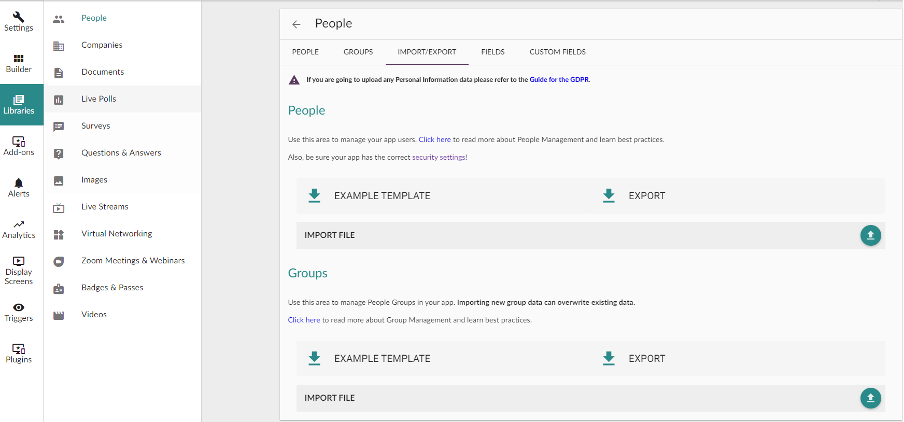Select the Display Screens icon
Viewport: 904px width, 422px height.
click(19, 263)
